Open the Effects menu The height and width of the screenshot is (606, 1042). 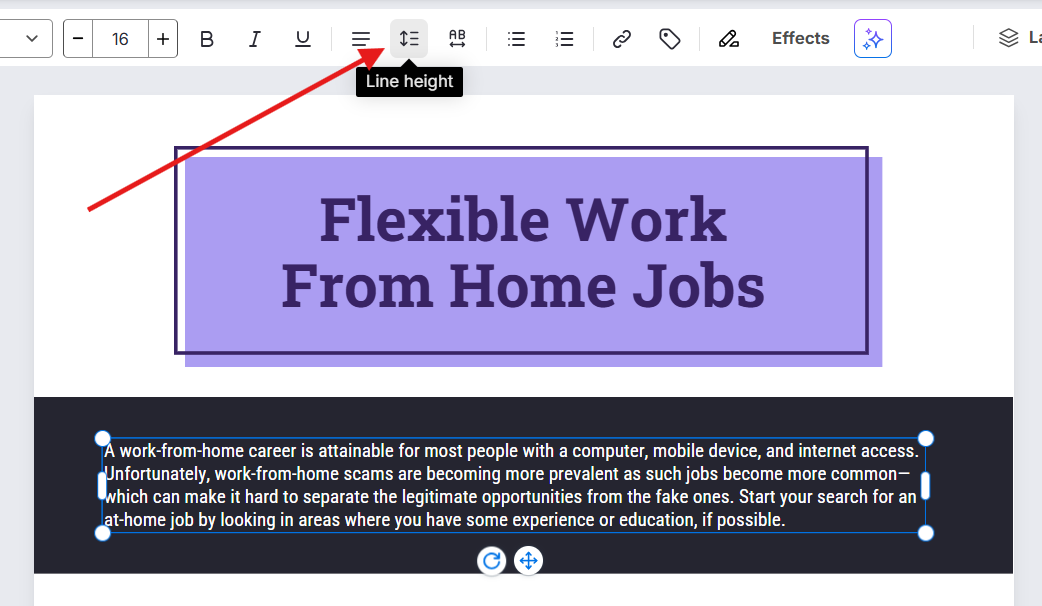(x=800, y=39)
